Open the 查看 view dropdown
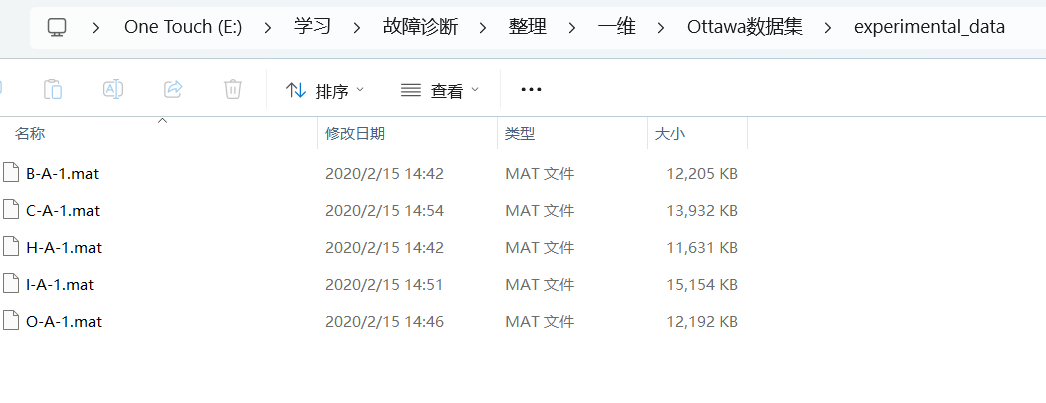This screenshot has height=403, width=1046. click(x=440, y=90)
